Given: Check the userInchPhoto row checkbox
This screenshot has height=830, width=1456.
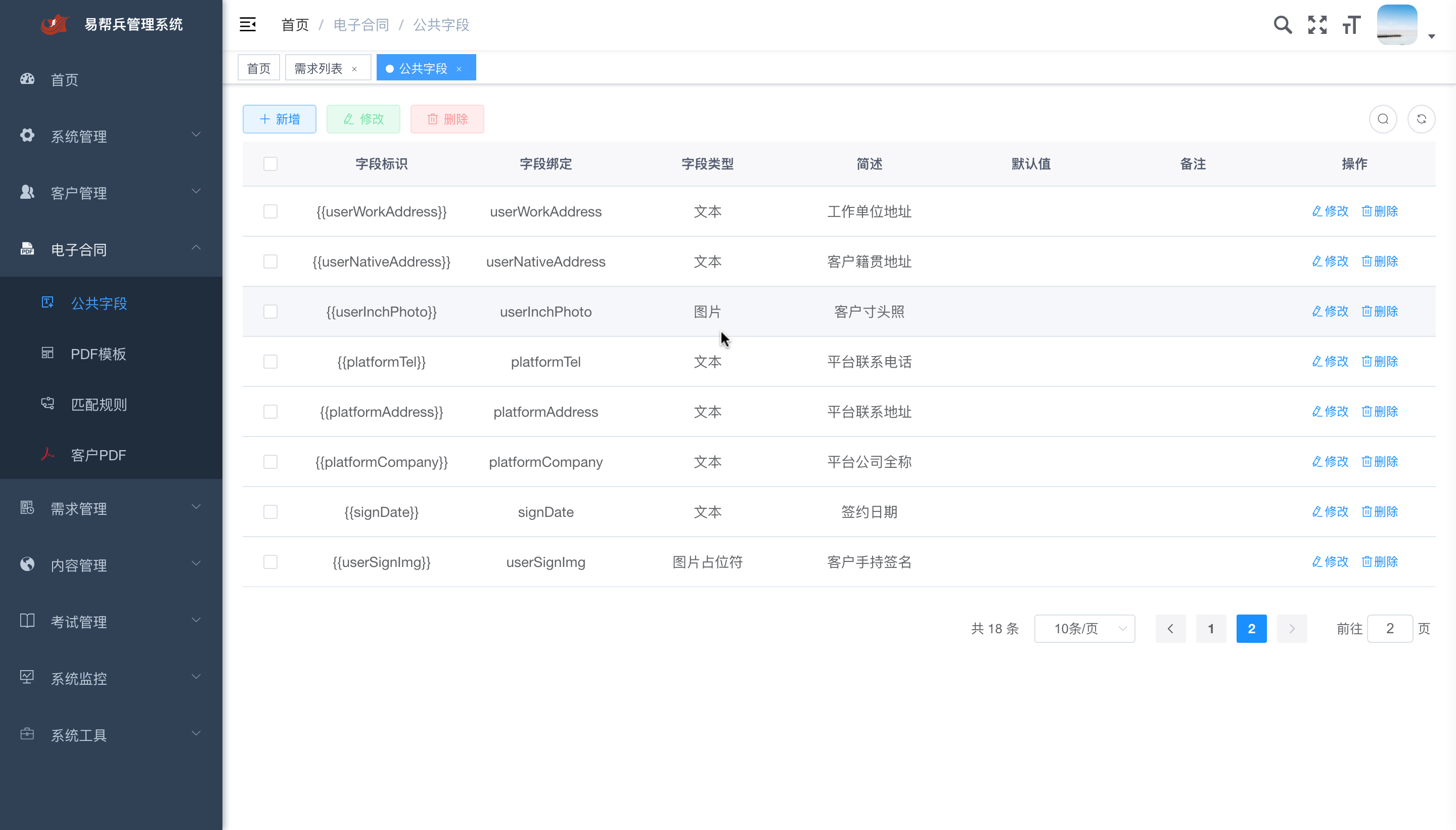Looking at the screenshot, I should tap(270, 312).
